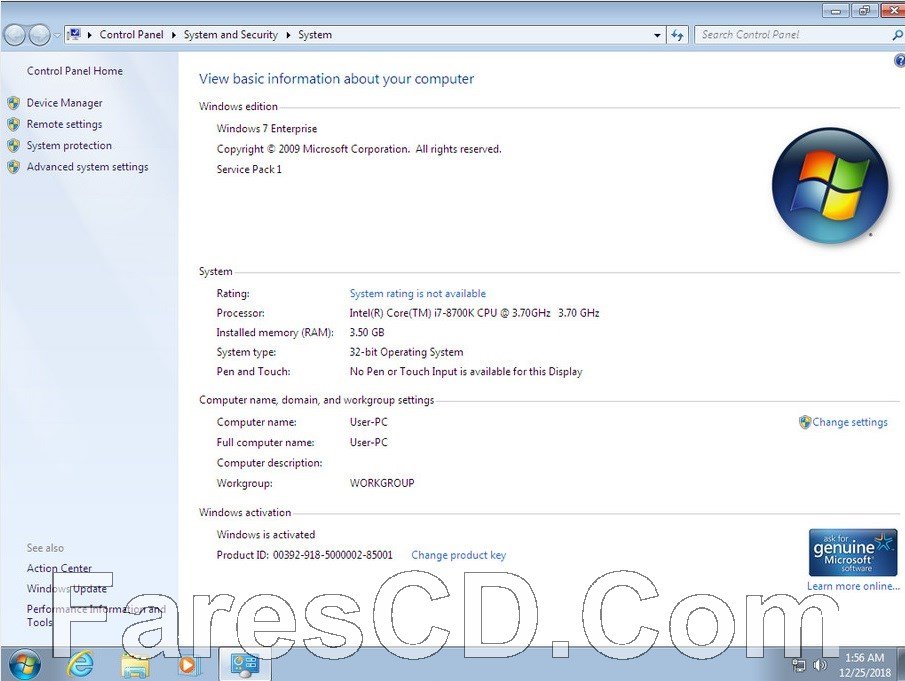The height and width of the screenshot is (681, 905).
Task: Click the Back navigation button
Action: 16,35
